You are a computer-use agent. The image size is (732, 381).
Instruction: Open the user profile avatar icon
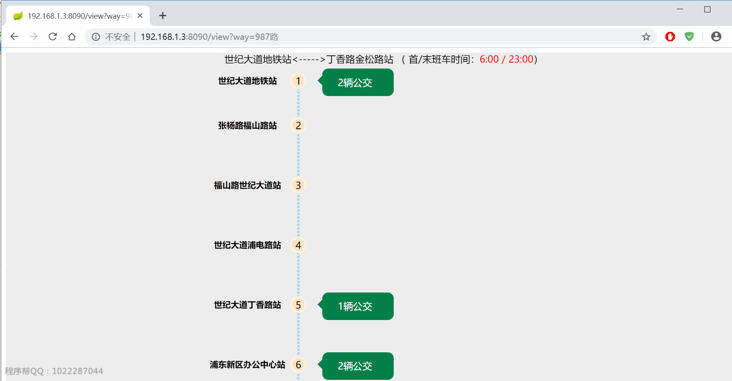(716, 36)
